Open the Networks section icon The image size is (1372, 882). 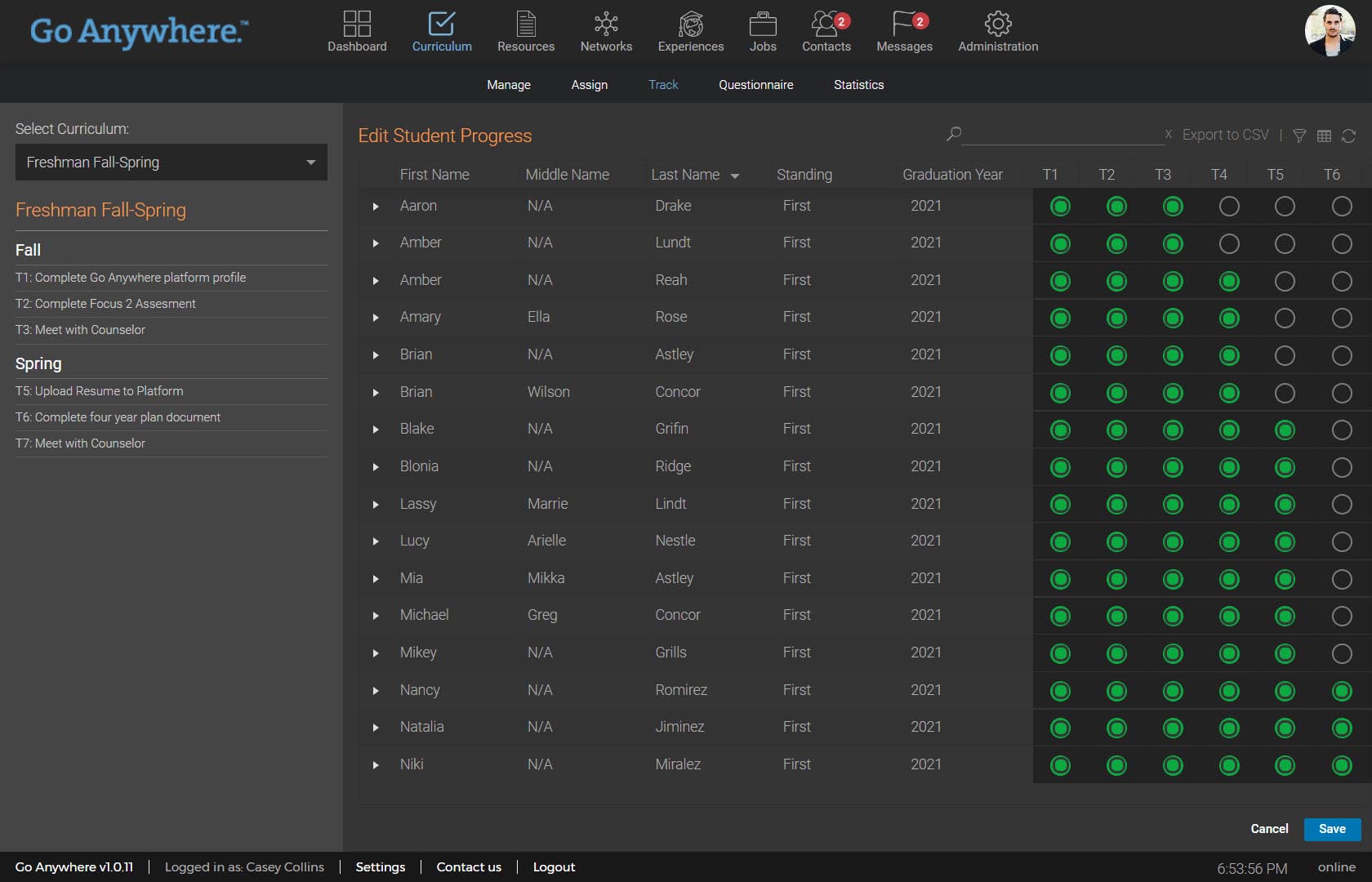[606, 24]
